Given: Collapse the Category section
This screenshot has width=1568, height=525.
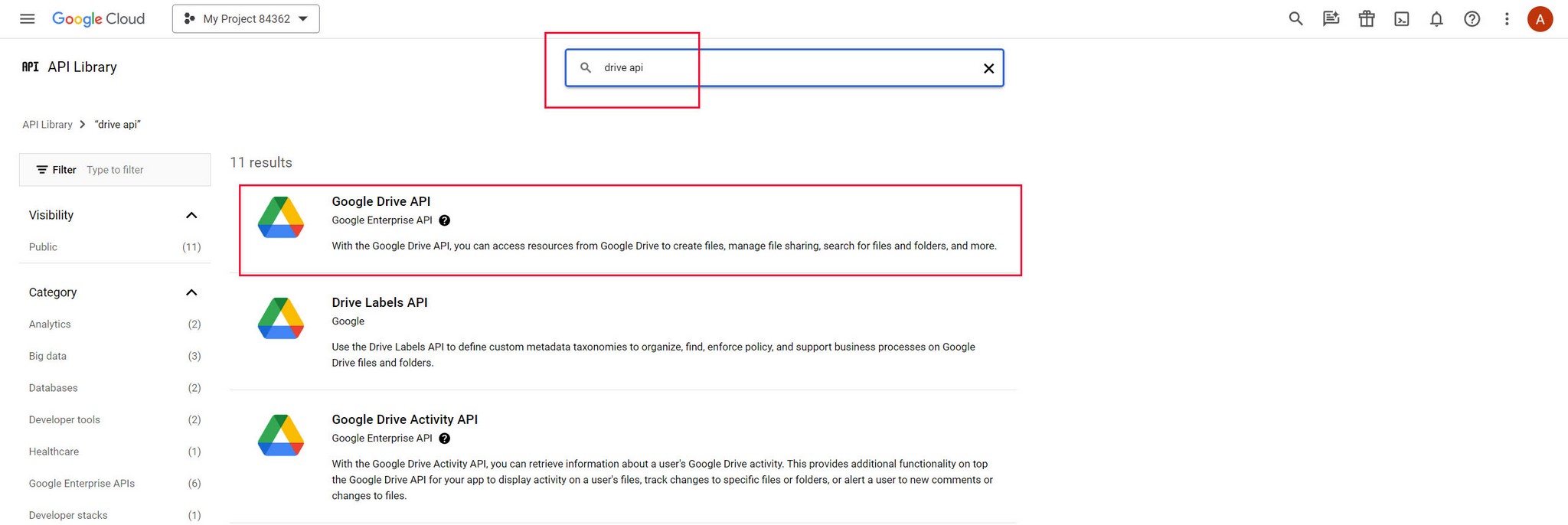Looking at the screenshot, I should [x=191, y=292].
